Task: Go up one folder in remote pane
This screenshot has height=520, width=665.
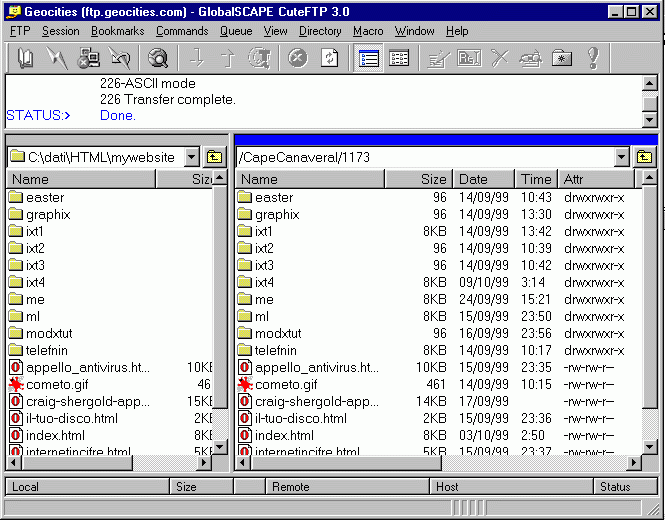Action: pyautogui.click(x=644, y=157)
